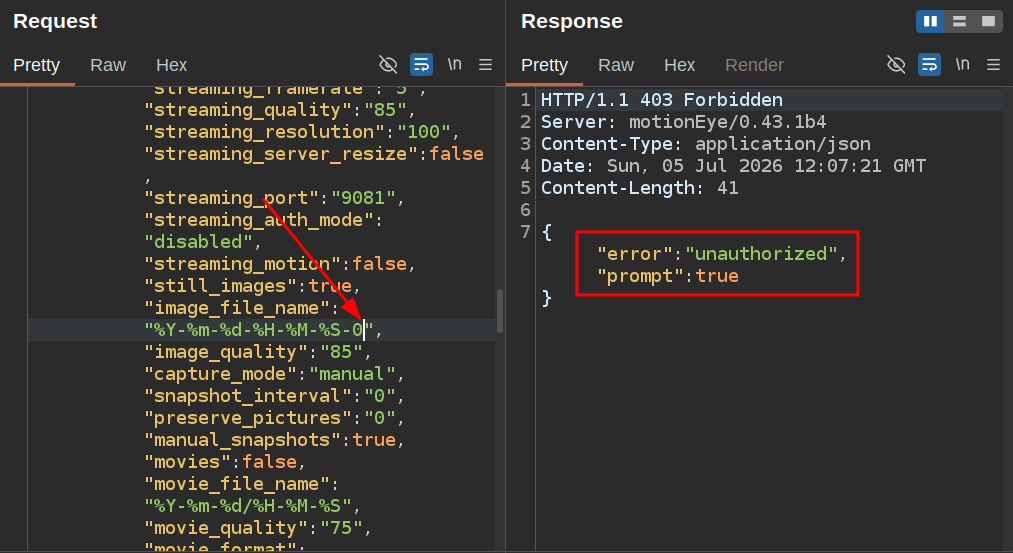The image size is (1013, 553).
Task: Click the "still_images" key
Action: [x=220, y=286]
